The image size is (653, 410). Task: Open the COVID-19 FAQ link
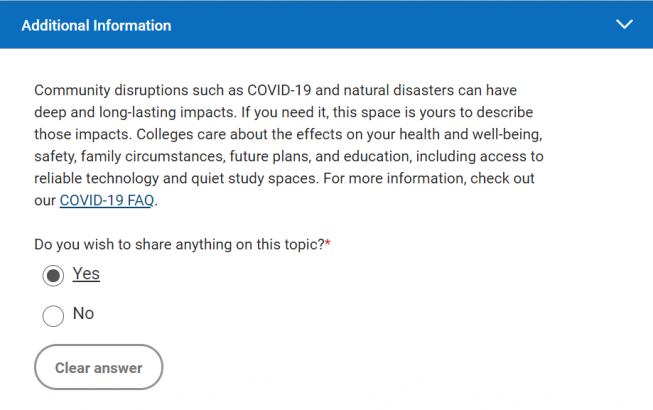pyautogui.click(x=108, y=201)
